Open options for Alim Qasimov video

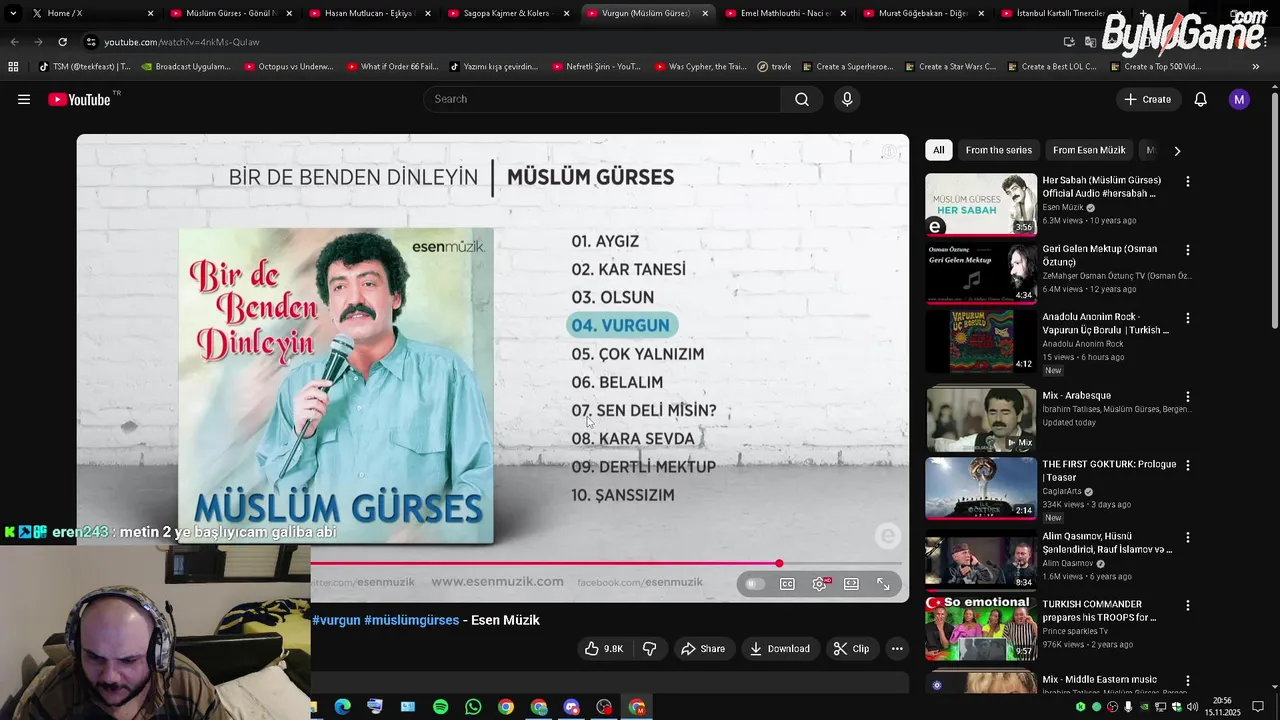(1188, 537)
